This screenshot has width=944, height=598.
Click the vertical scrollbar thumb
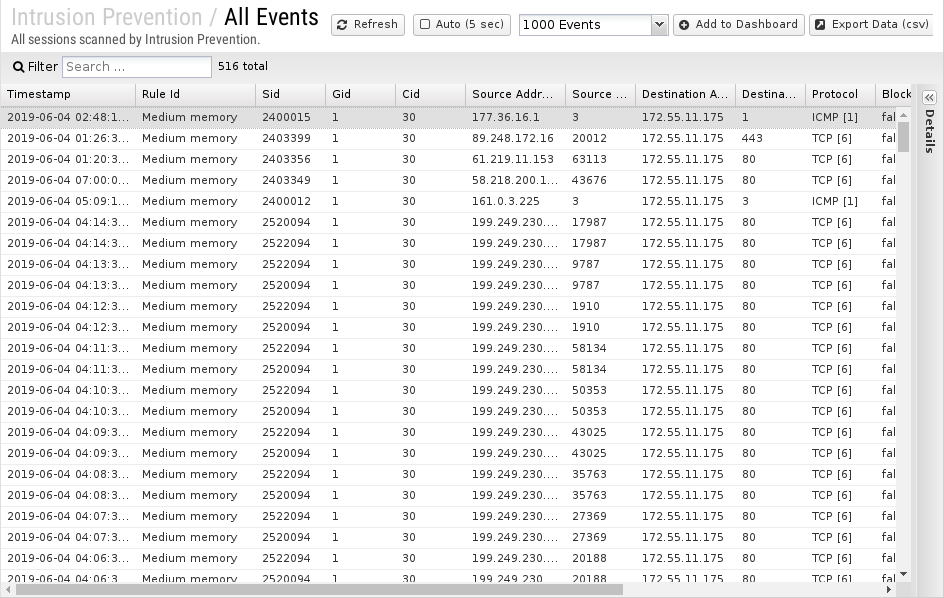[903, 137]
